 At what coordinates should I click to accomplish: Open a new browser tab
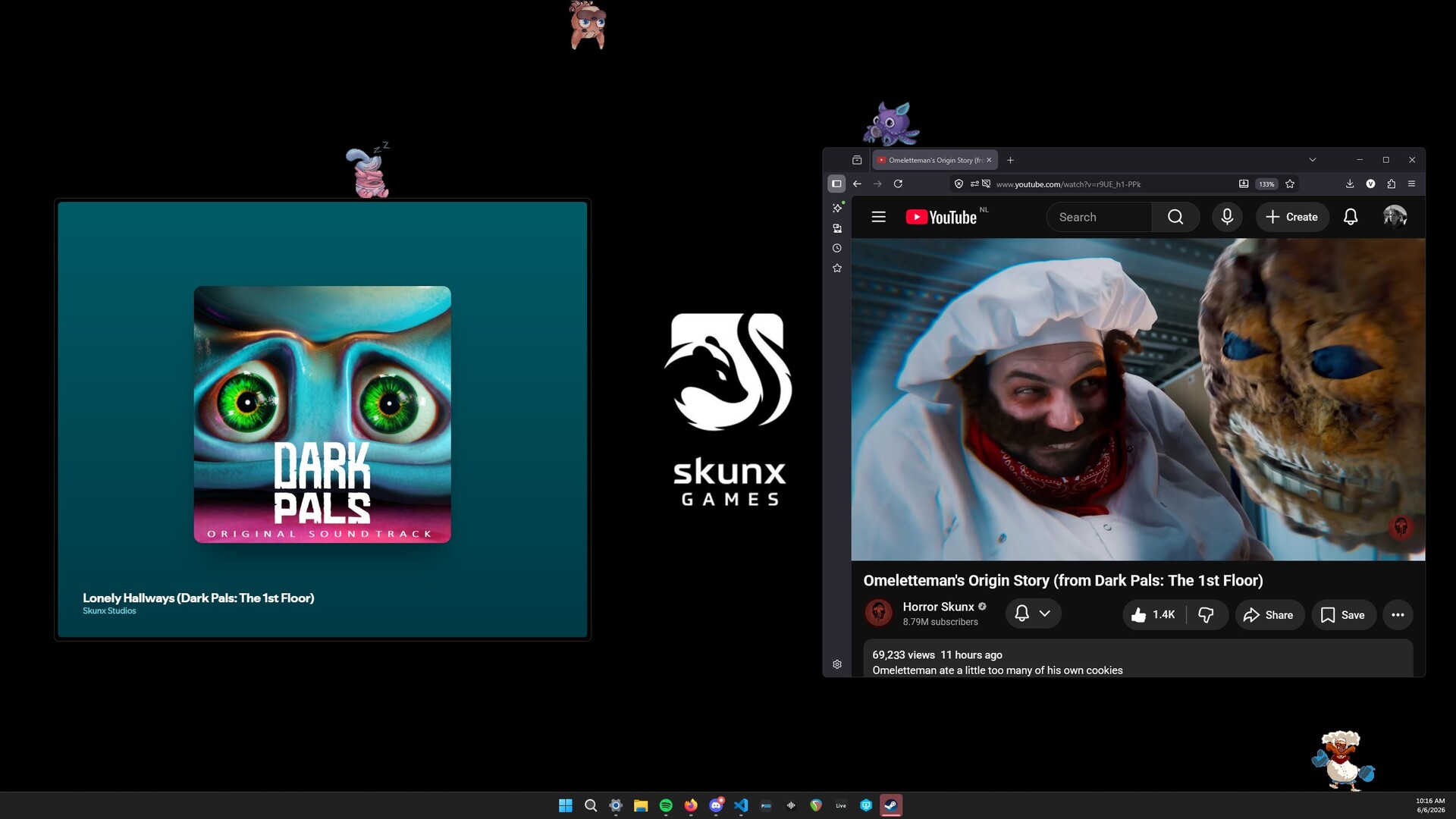(x=1010, y=160)
